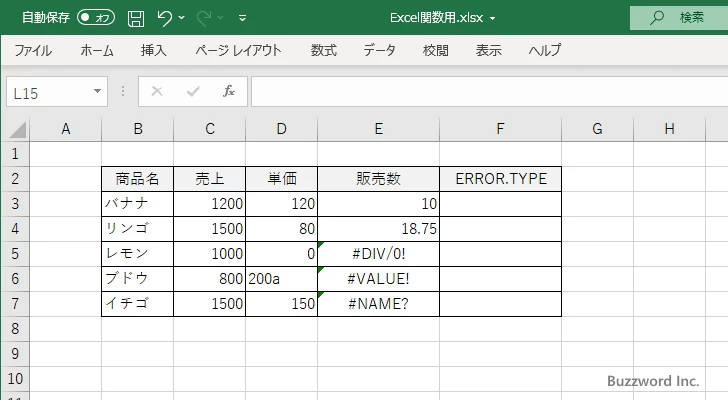
Task: Click the Save floppy disk icon
Action: (x=136, y=18)
